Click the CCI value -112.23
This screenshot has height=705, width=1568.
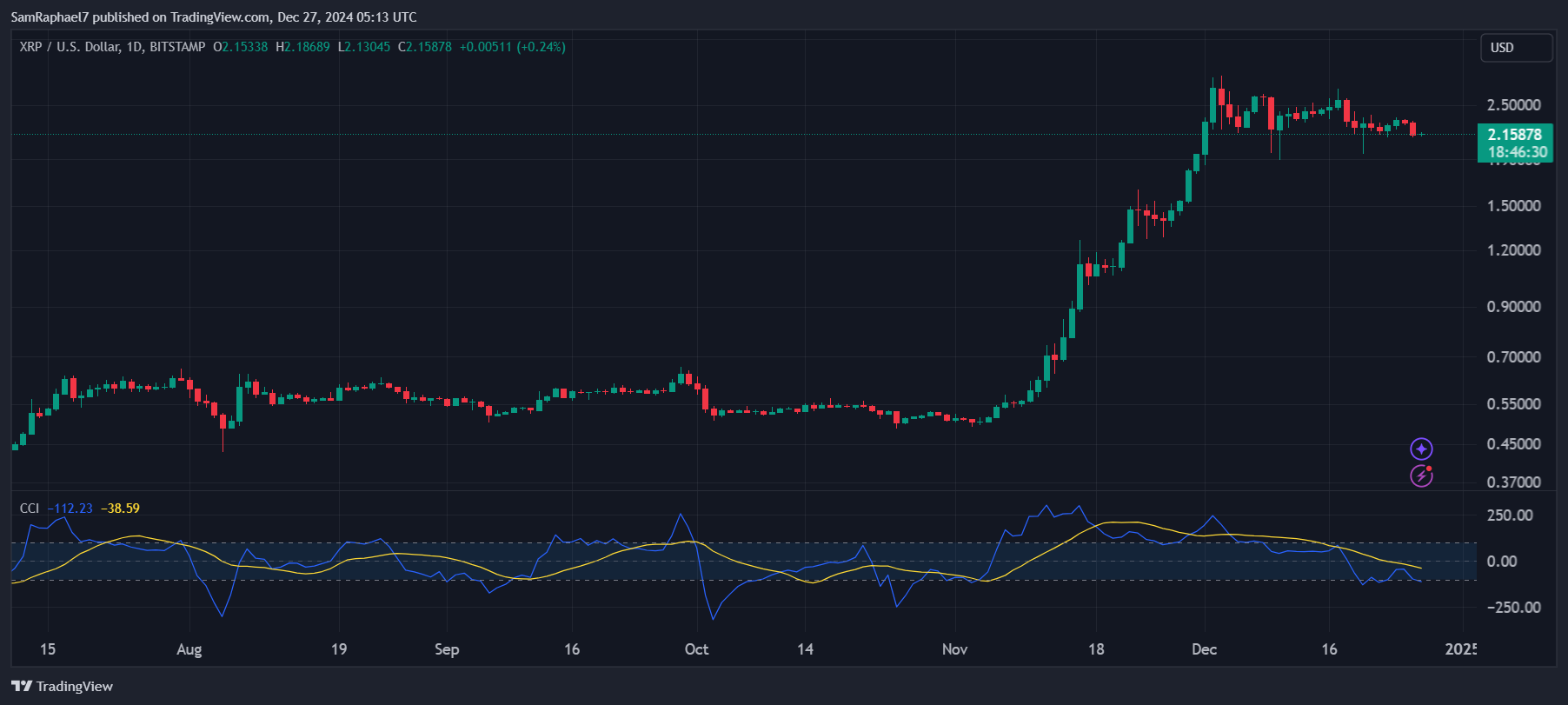point(70,508)
